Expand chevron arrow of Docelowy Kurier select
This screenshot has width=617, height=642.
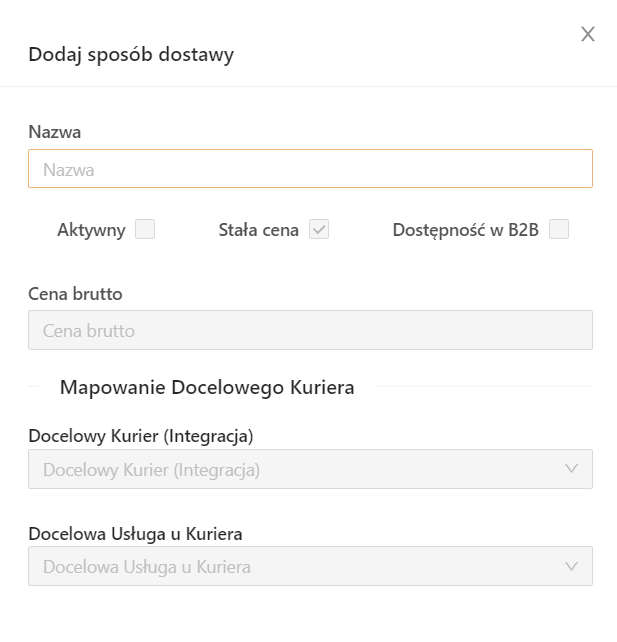pos(572,469)
